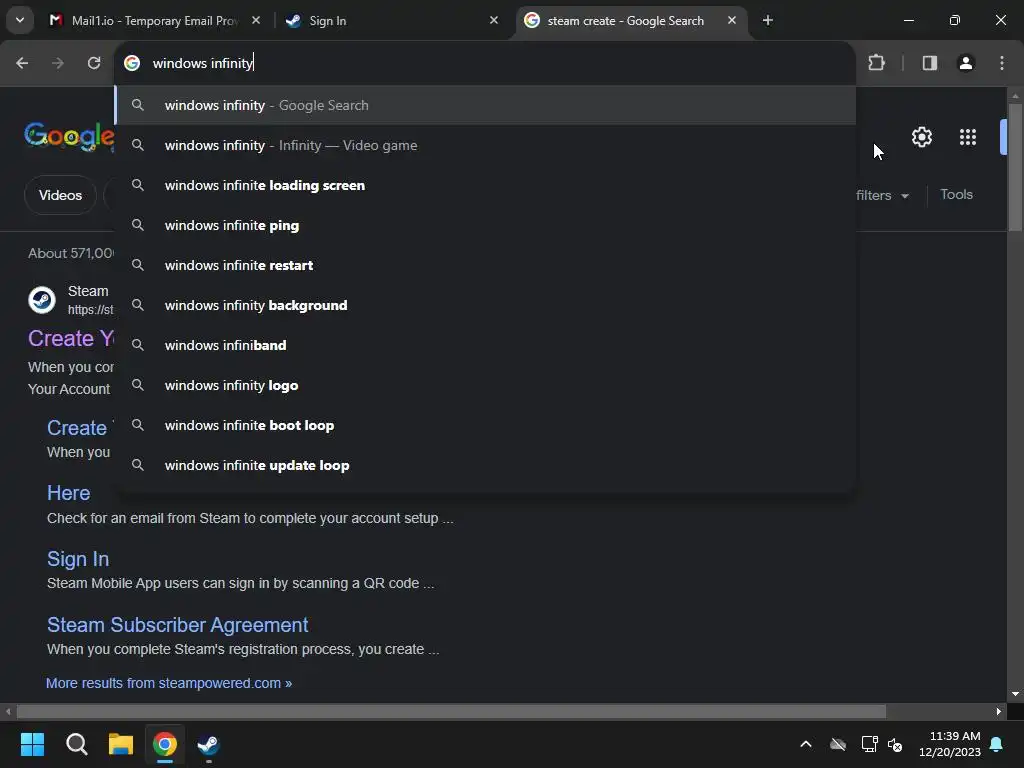The image size is (1024, 768).
Task: Click the address bar containing windows infinity
Action: tap(485, 63)
